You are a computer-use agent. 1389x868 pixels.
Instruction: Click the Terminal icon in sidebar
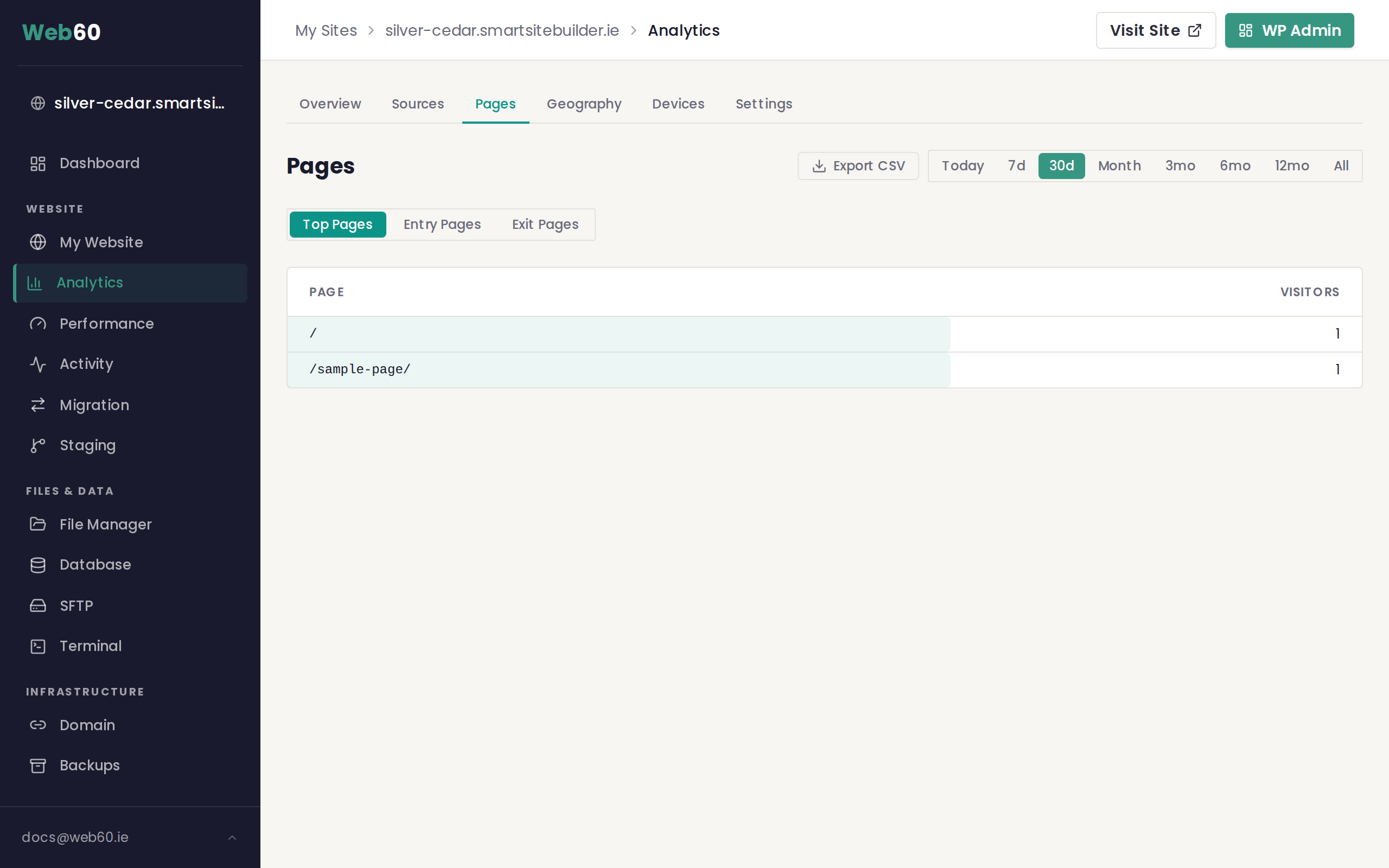point(38,647)
